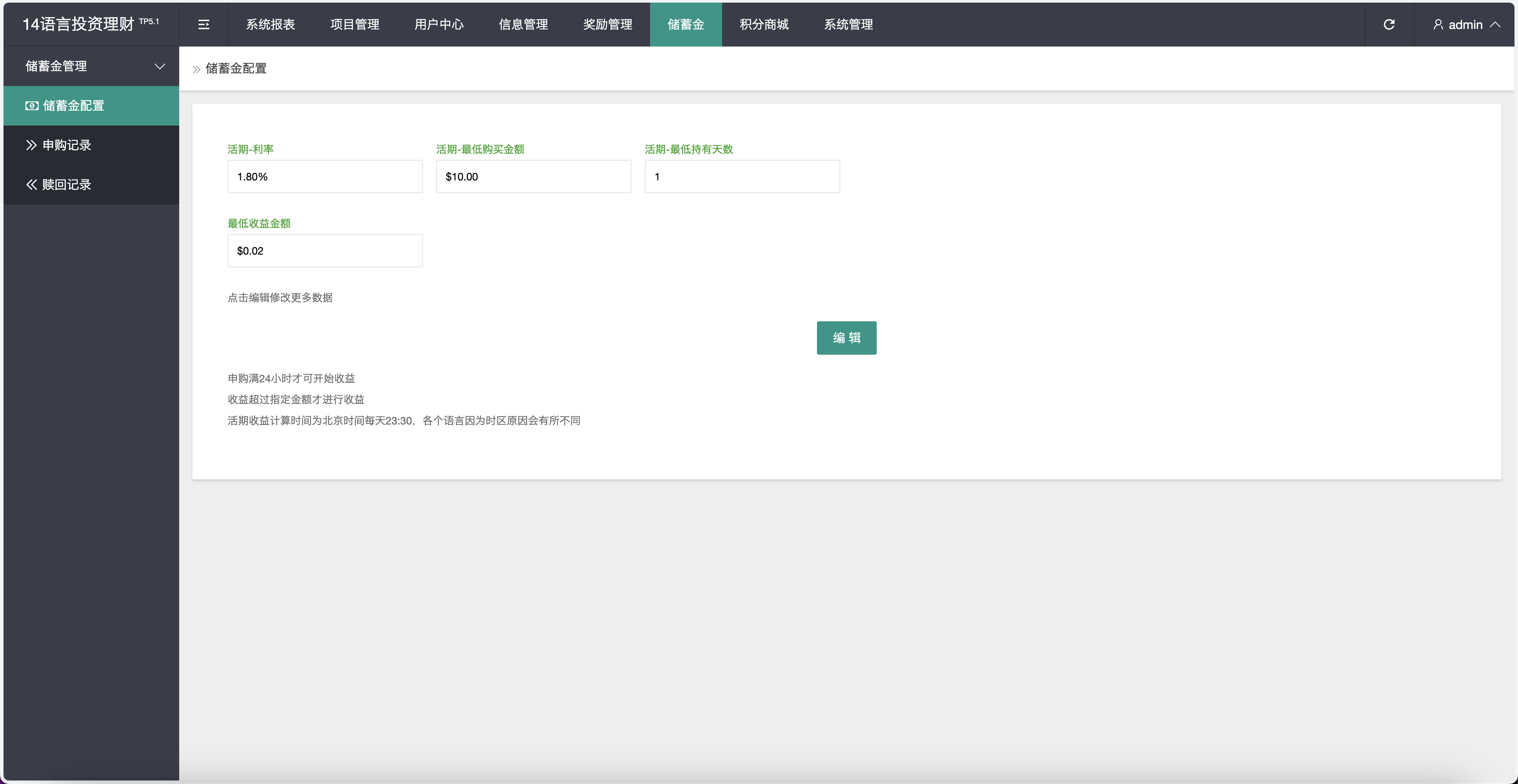Click the hamburger menu icon

click(x=203, y=24)
